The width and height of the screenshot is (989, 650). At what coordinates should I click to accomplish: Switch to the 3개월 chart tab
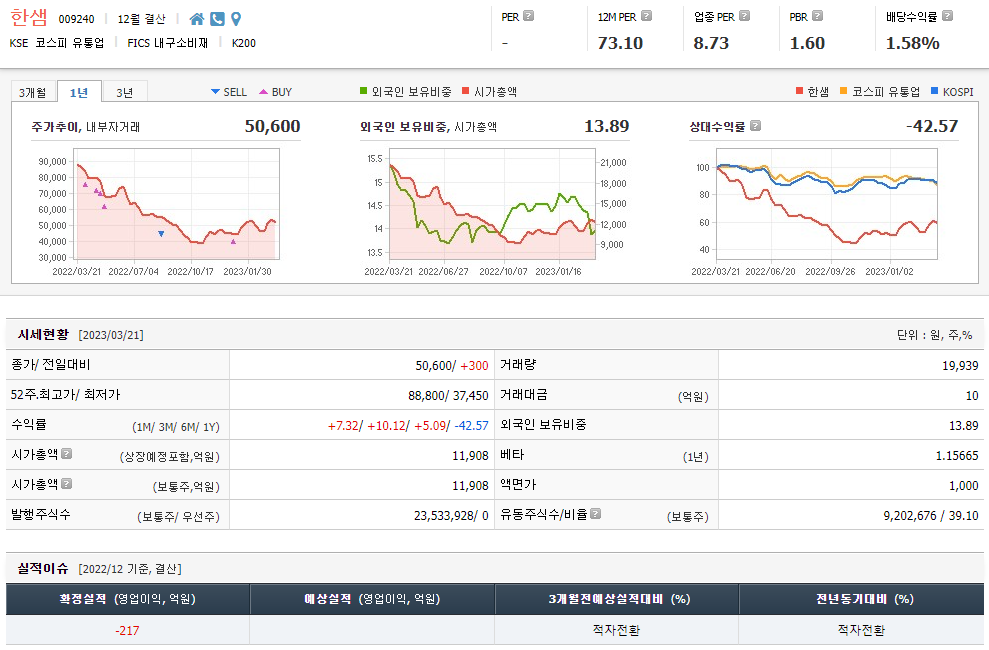pos(33,93)
